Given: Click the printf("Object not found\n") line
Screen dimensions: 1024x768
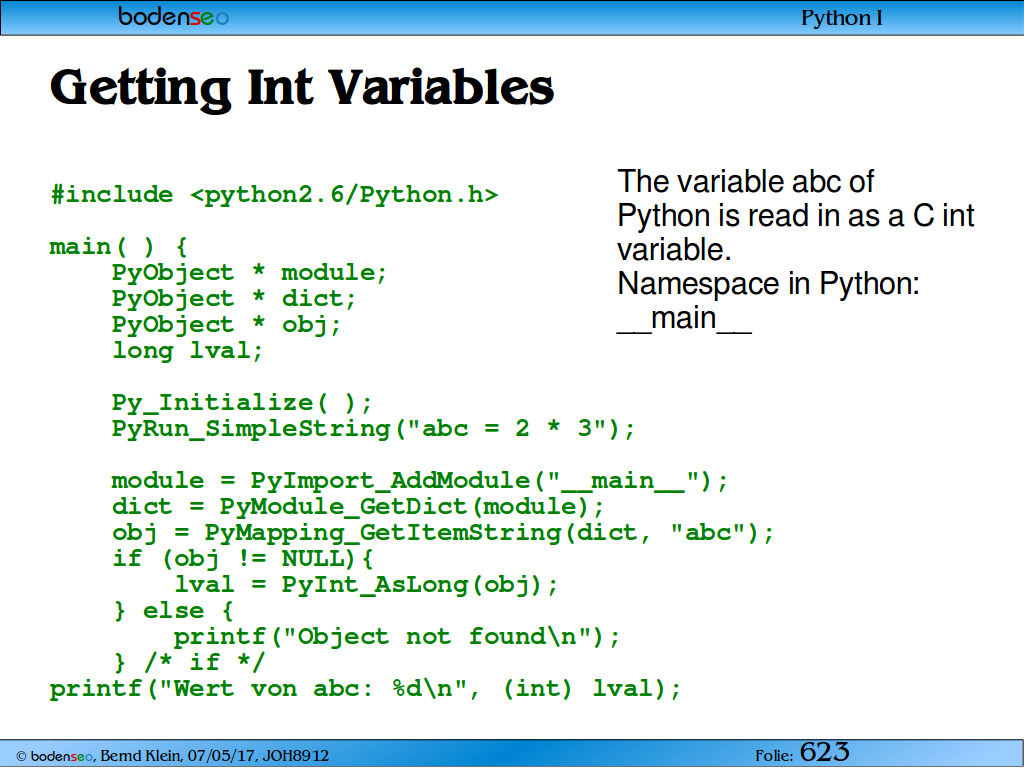Looking at the screenshot, I should [396, 637].
